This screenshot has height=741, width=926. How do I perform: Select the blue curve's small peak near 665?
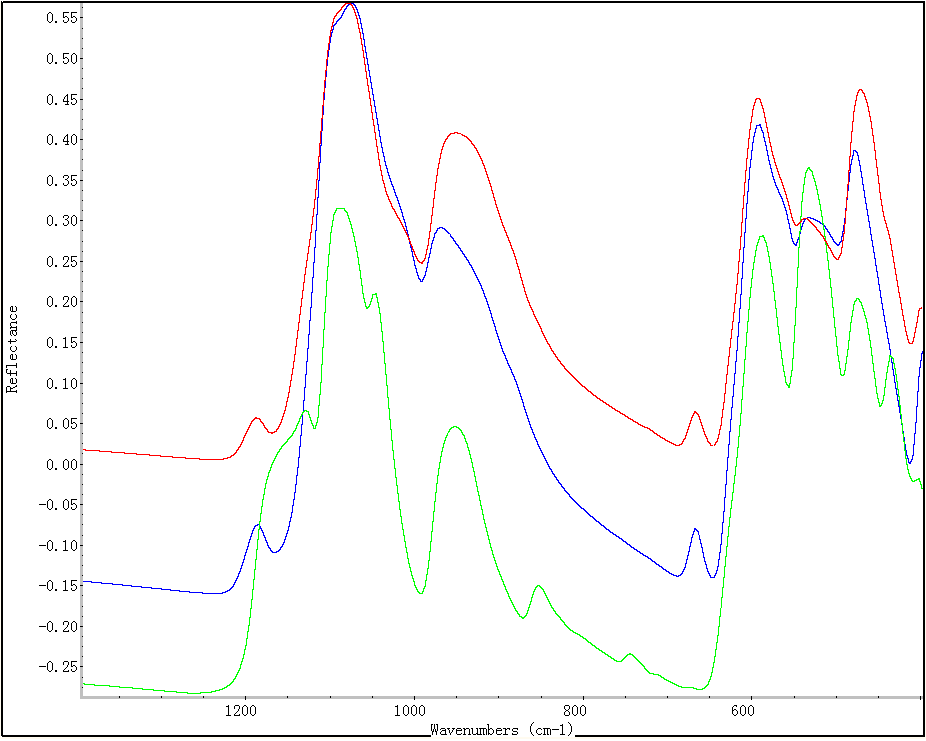click(696, 528)
